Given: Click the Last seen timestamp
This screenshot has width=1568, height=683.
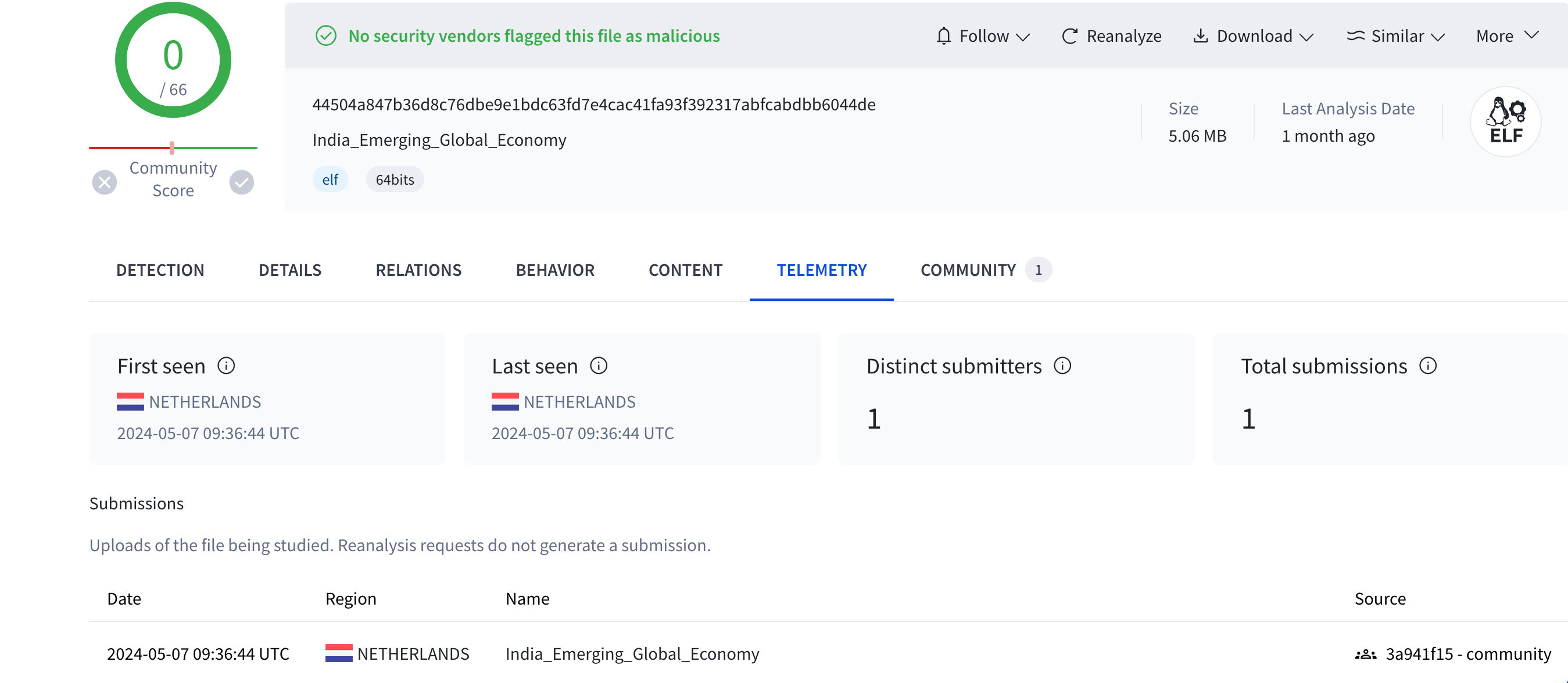Looking at the screenshot, I should [582, 433].
